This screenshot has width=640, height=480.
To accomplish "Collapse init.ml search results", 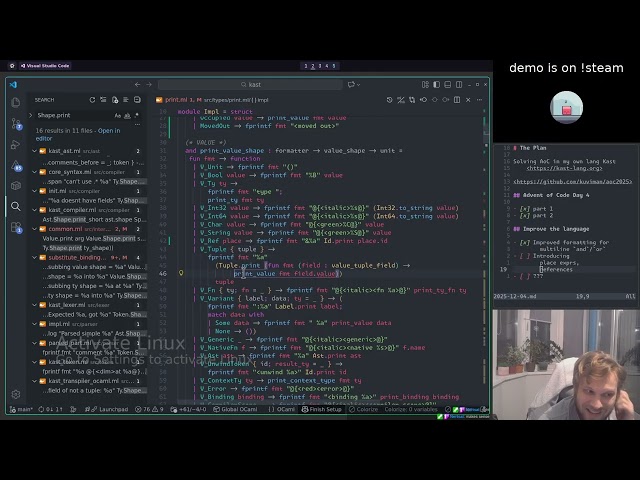I will tap(35, 191).
